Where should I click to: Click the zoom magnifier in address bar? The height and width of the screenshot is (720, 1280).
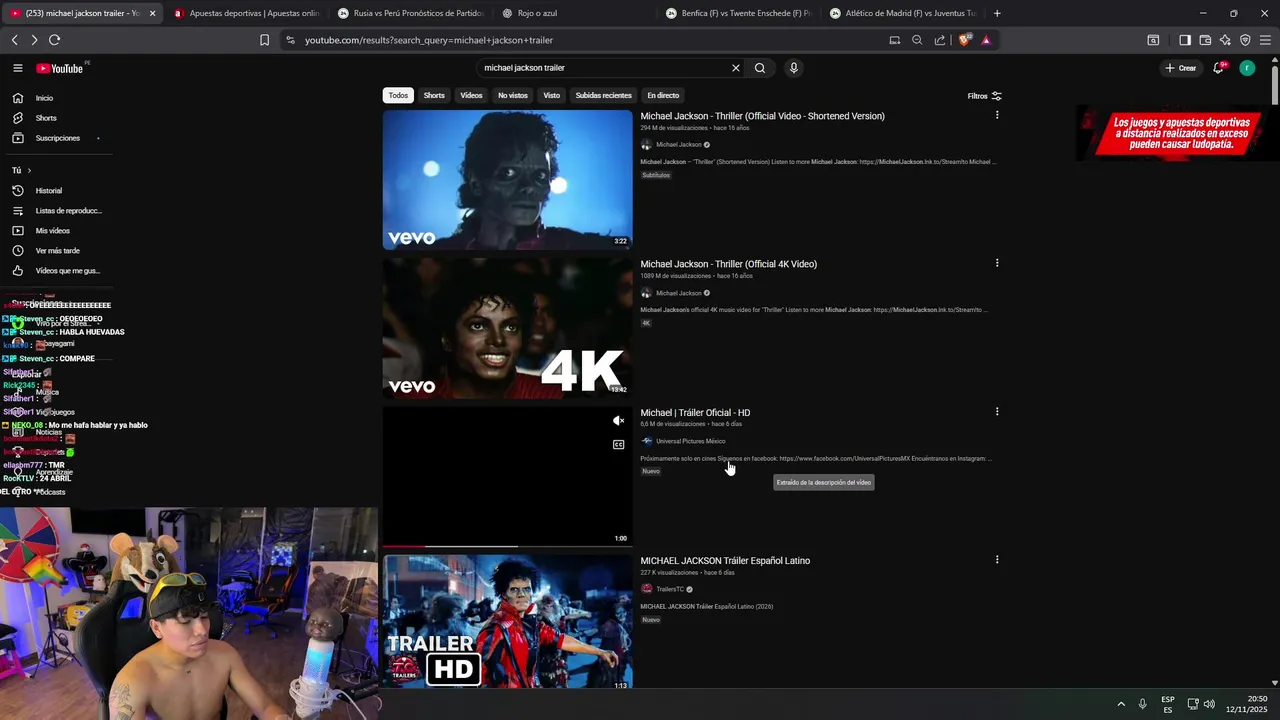[917, 40]
